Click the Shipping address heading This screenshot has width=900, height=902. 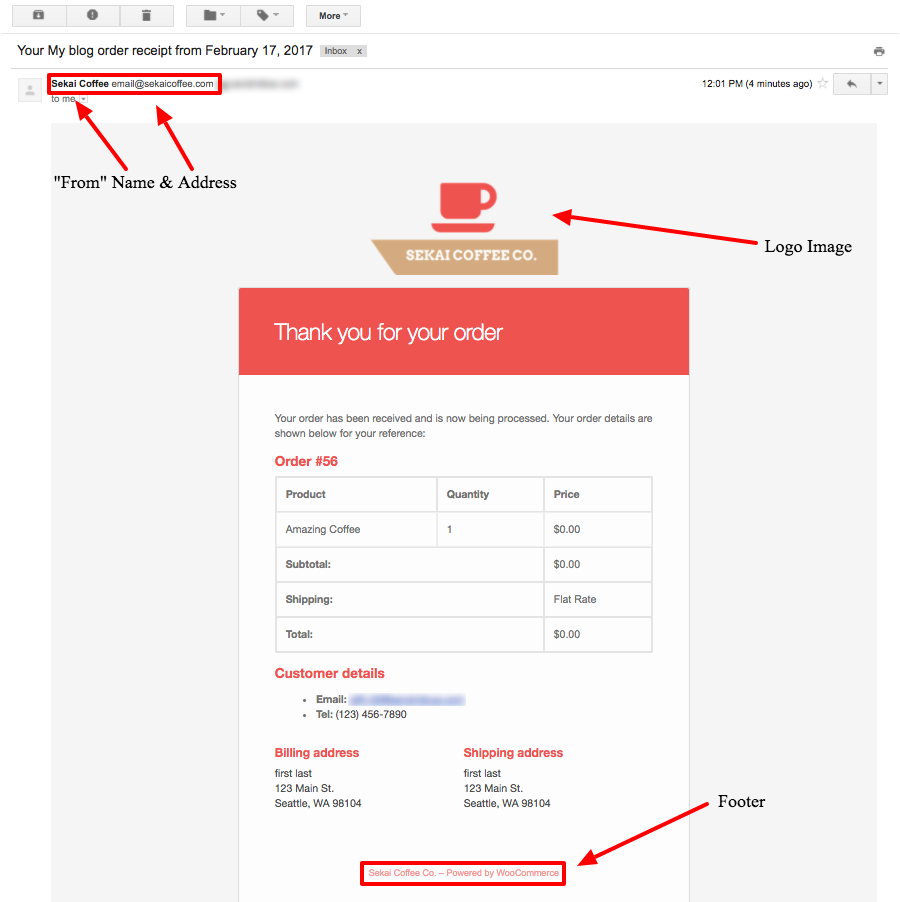[x=514, y=753]
